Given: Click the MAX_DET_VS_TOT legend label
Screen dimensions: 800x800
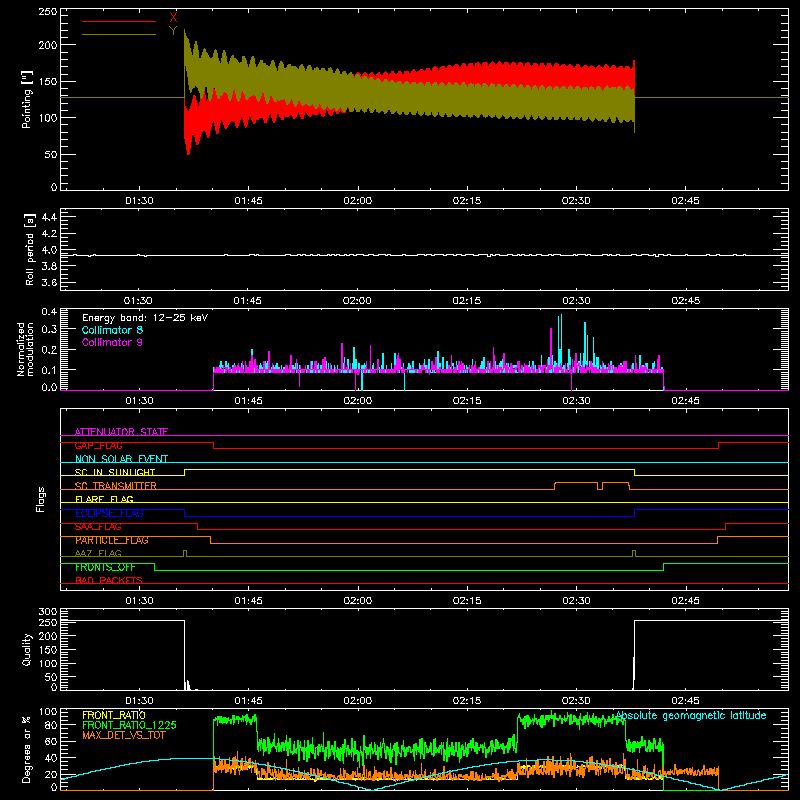Looking at the screenshot, I should pyautogui.click(x=123, y=735).
